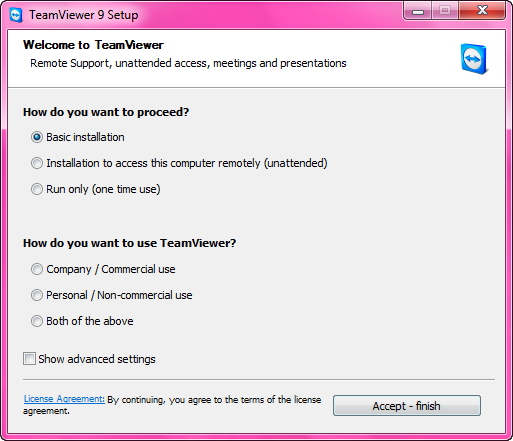Click the TeamViewer icon in the title bar

point(16,15)
